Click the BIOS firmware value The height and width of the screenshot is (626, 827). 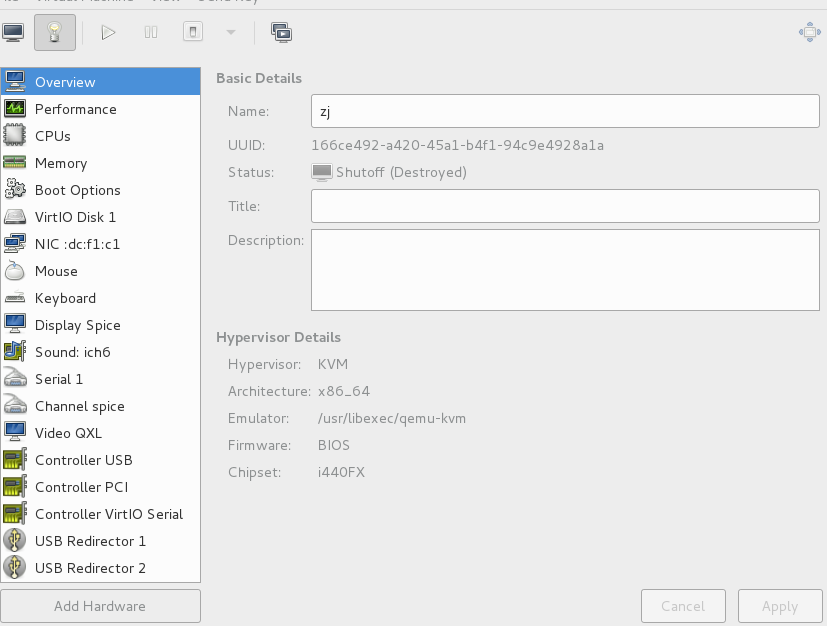(334, 445)
